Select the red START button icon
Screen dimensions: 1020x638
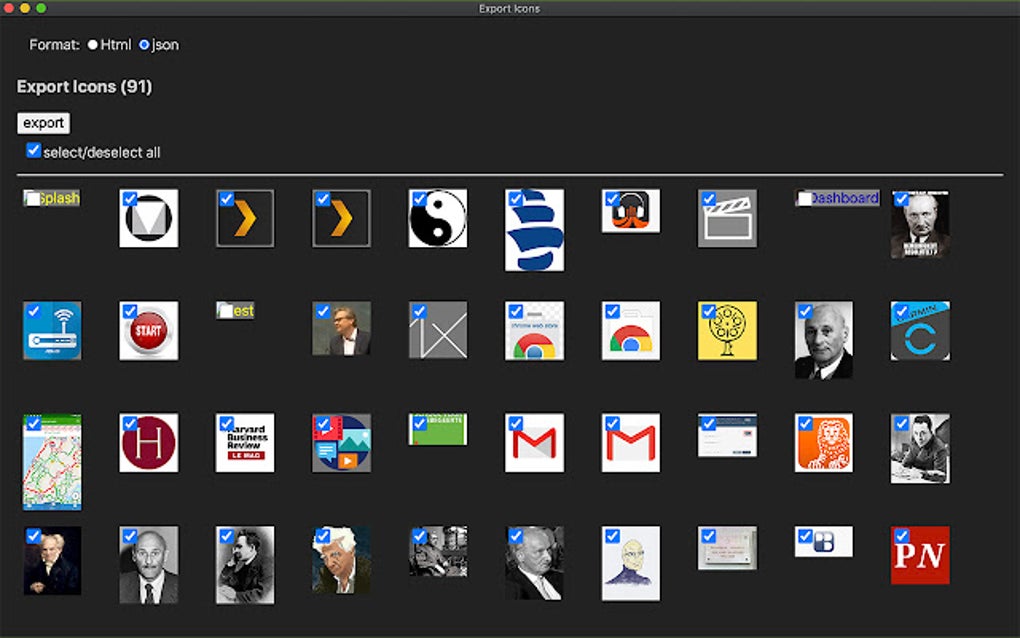pyautogui.click(x=148, y=331)
